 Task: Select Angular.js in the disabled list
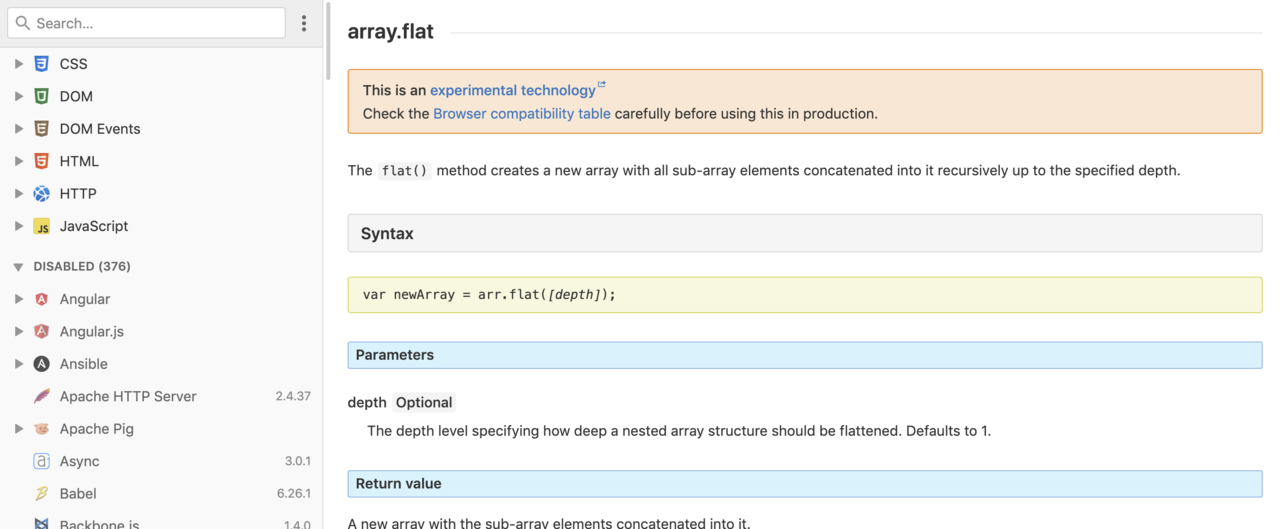tap(91, 331)
